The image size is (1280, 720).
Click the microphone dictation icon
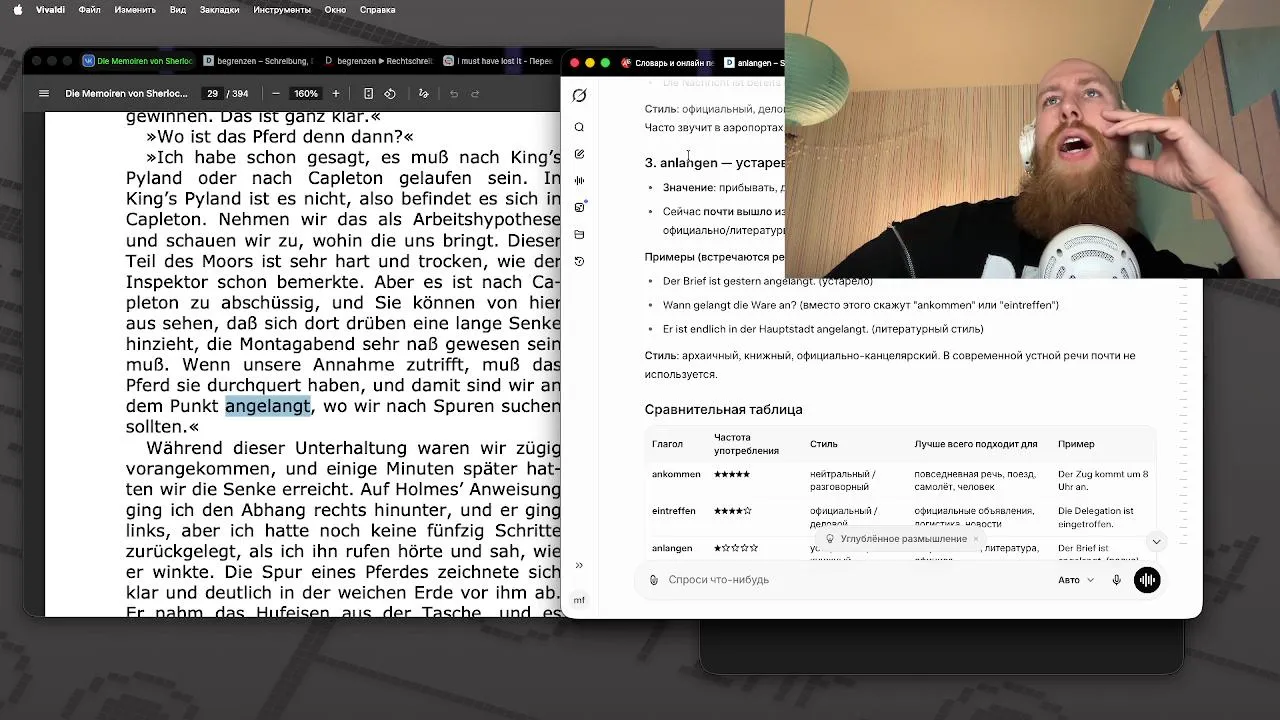(x=1116, y=580)
